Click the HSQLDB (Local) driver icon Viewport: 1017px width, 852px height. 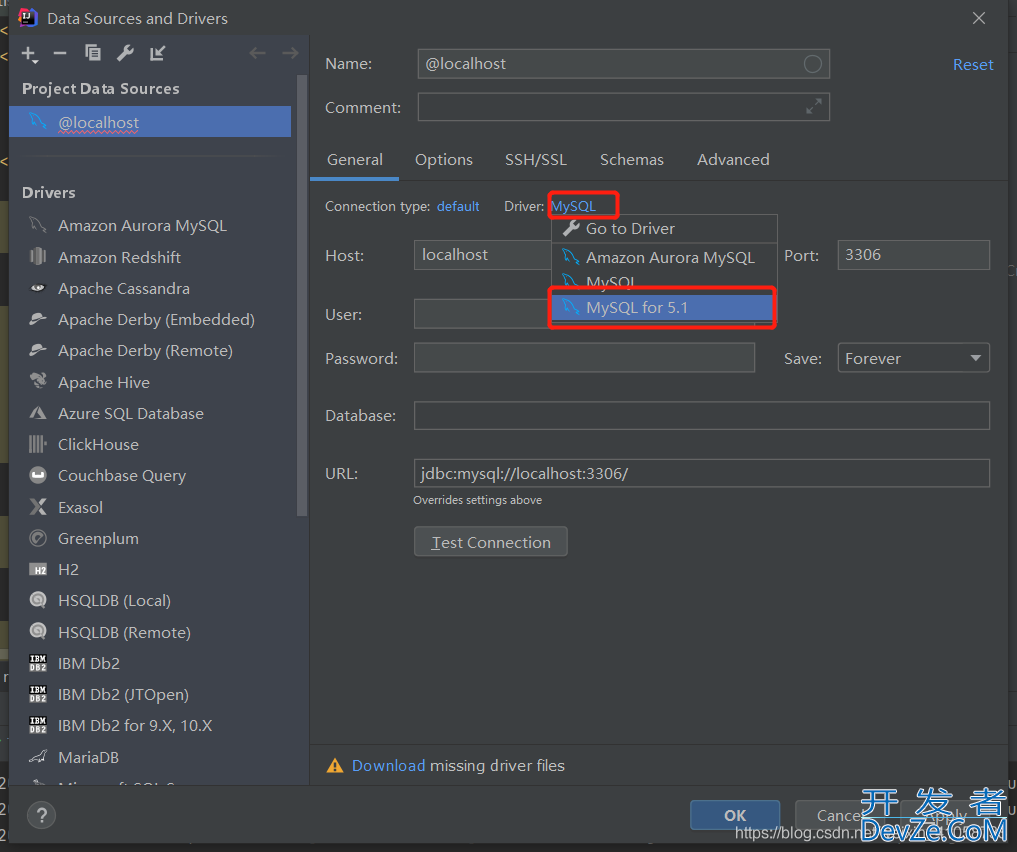click(x=38, y=600)
